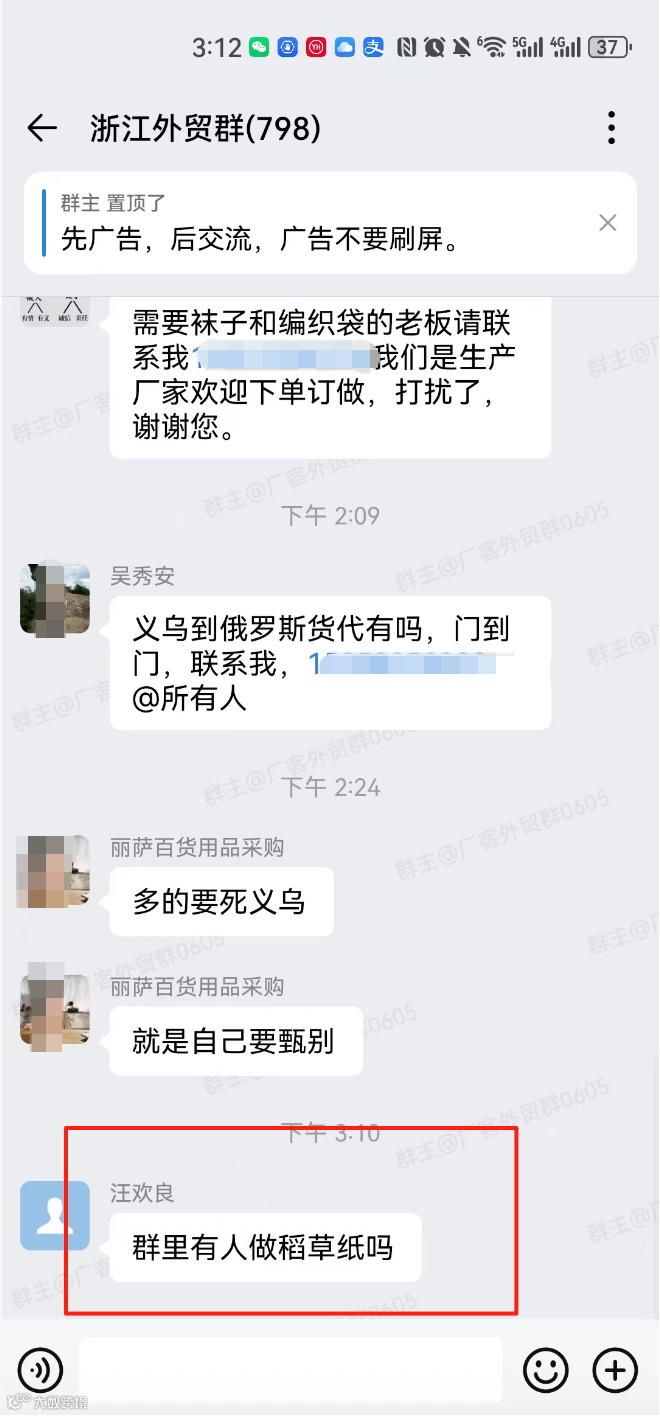This screenshot has height=1416, width=660.
Task: Select the 多的要死义乌 message bubble
Action: (x=221, y=902)
